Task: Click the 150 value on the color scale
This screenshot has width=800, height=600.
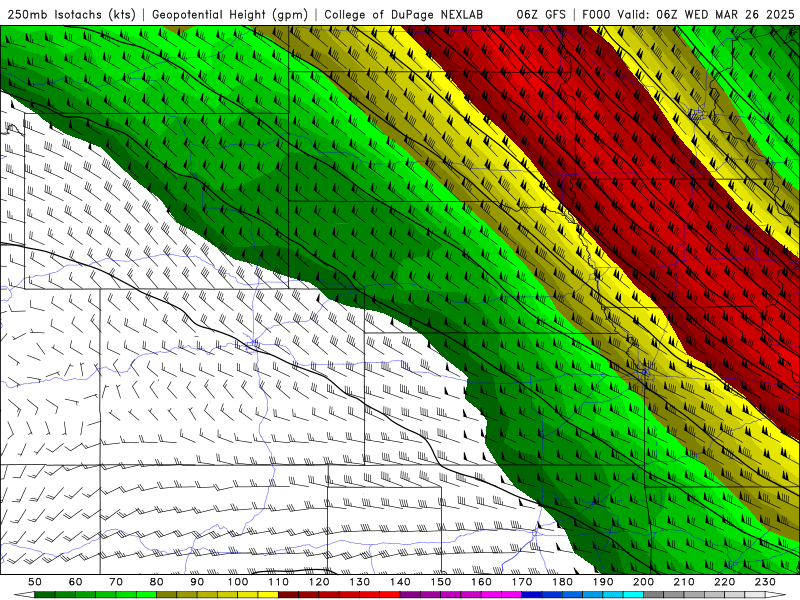Action: click(x=441, y=582)
